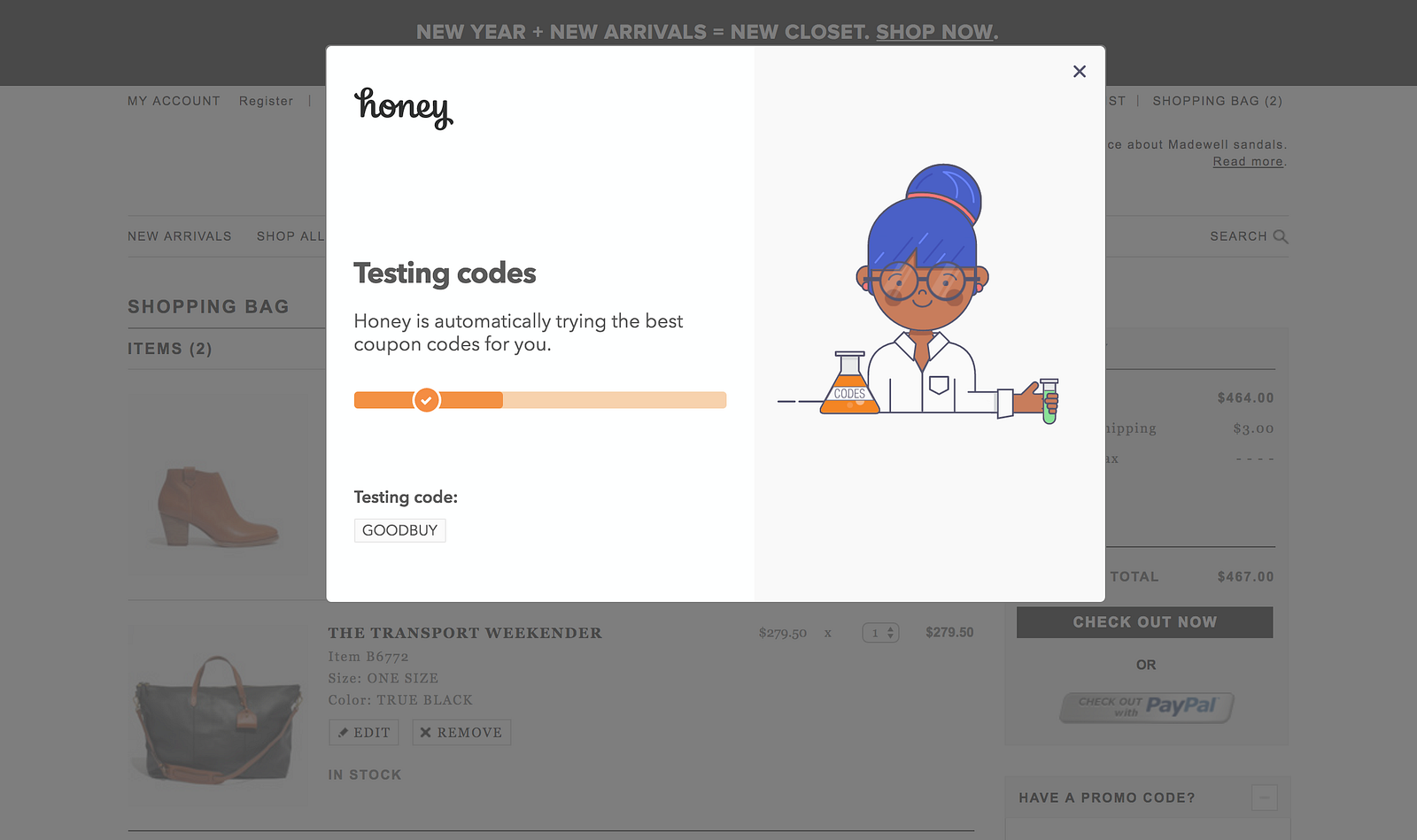Click the Color: TRUE BLACK text
This screenshot has width=1417, height=840.
click(400, 700)
